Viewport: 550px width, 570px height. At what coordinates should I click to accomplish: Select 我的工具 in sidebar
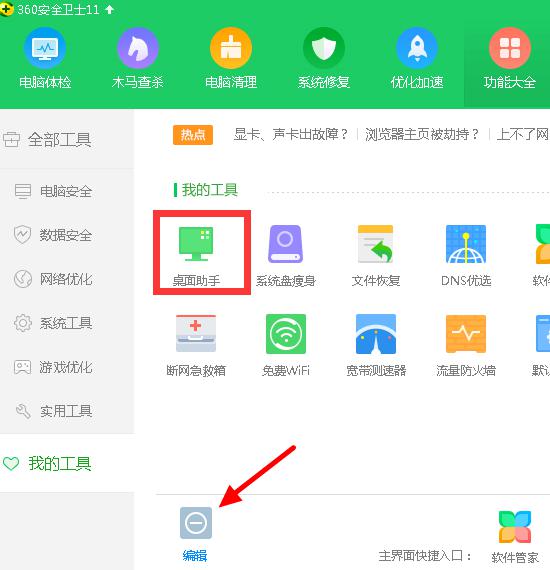[x=67, y=463]
